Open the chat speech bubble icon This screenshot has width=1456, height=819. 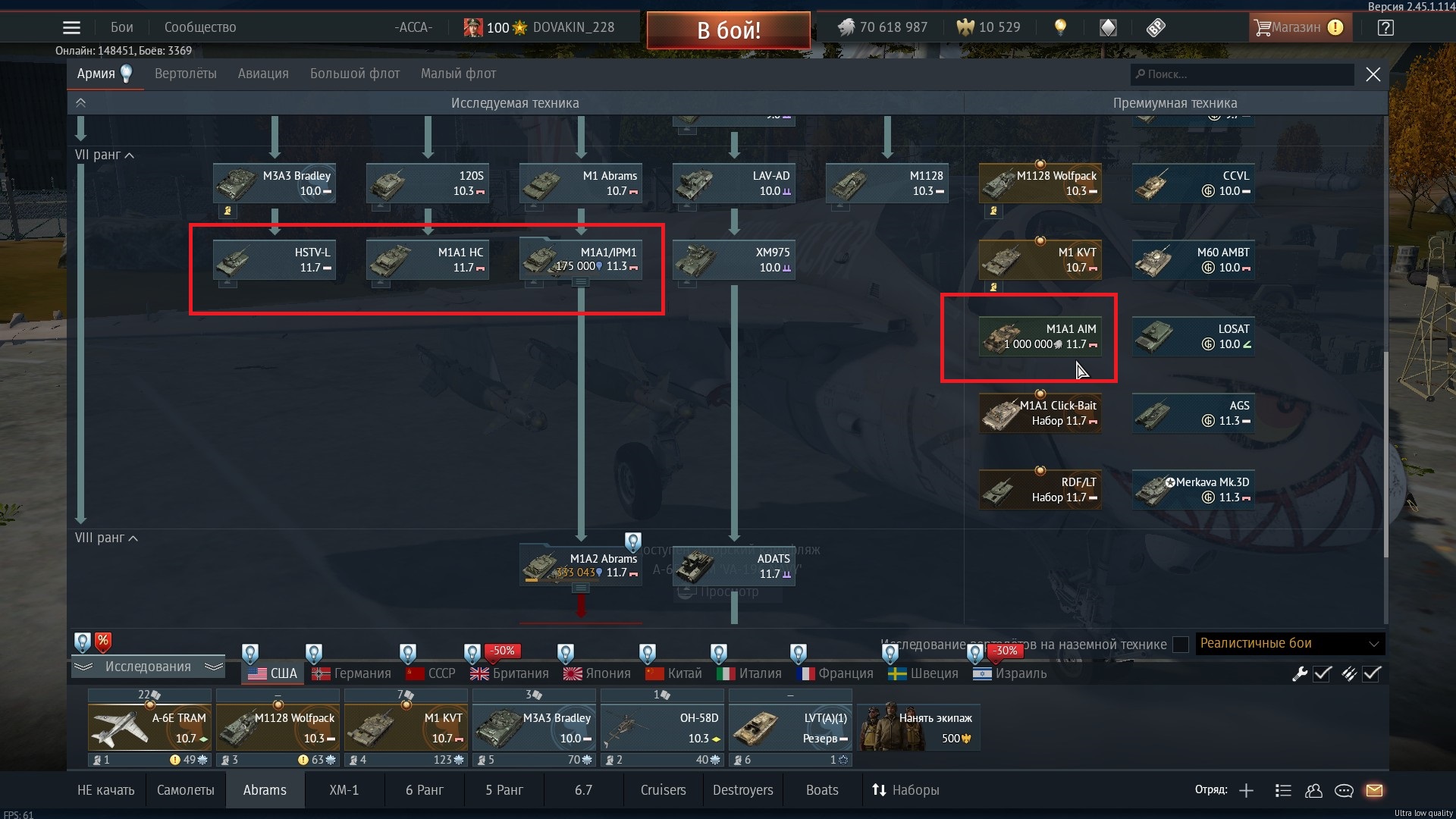(1344, 790)
